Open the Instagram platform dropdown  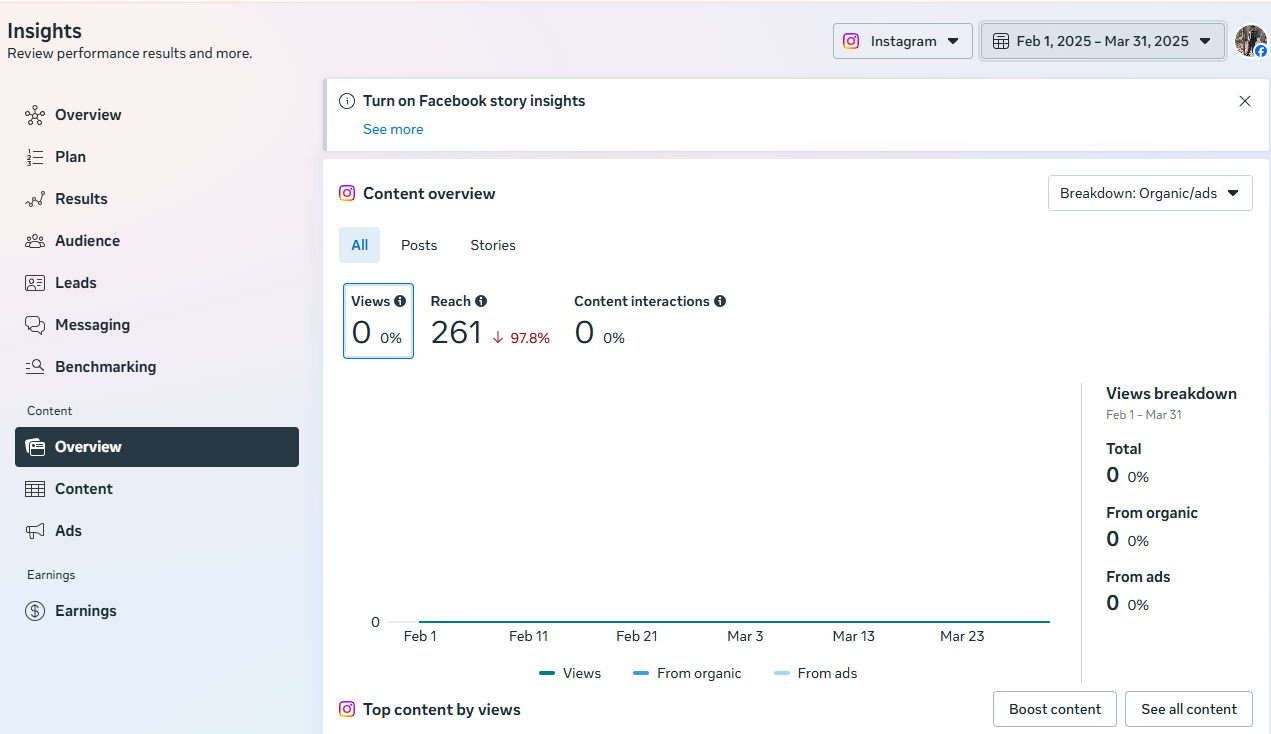pos(902,41)
